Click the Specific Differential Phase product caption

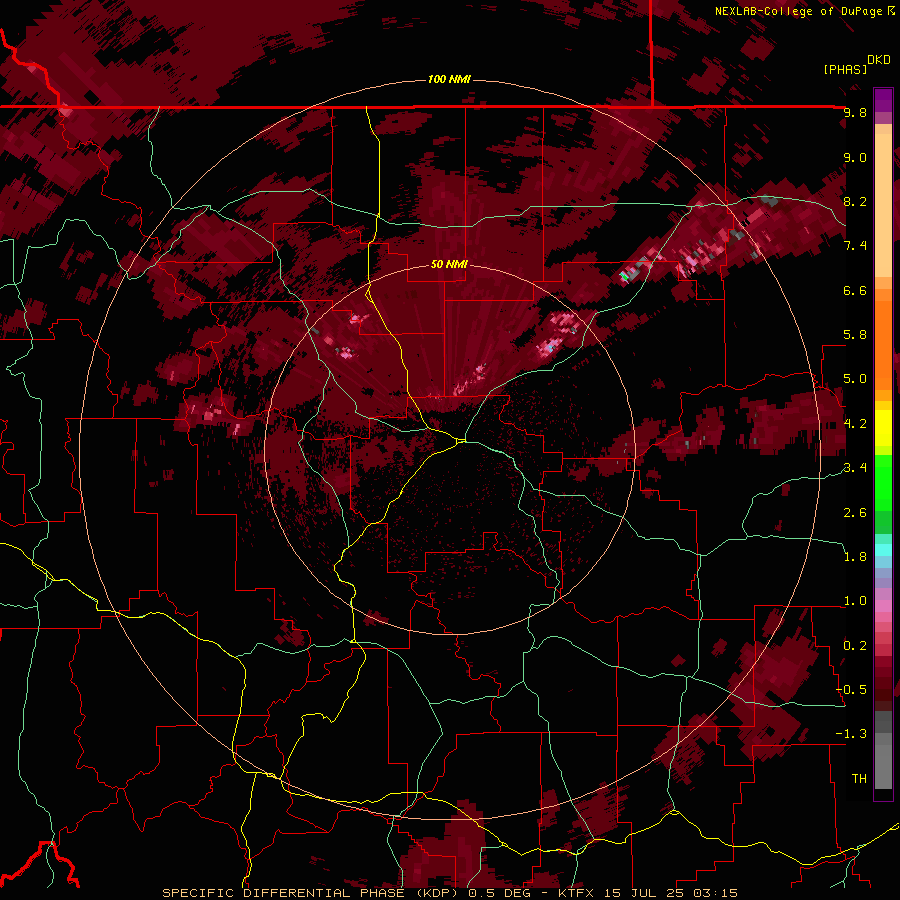(449, 893)
